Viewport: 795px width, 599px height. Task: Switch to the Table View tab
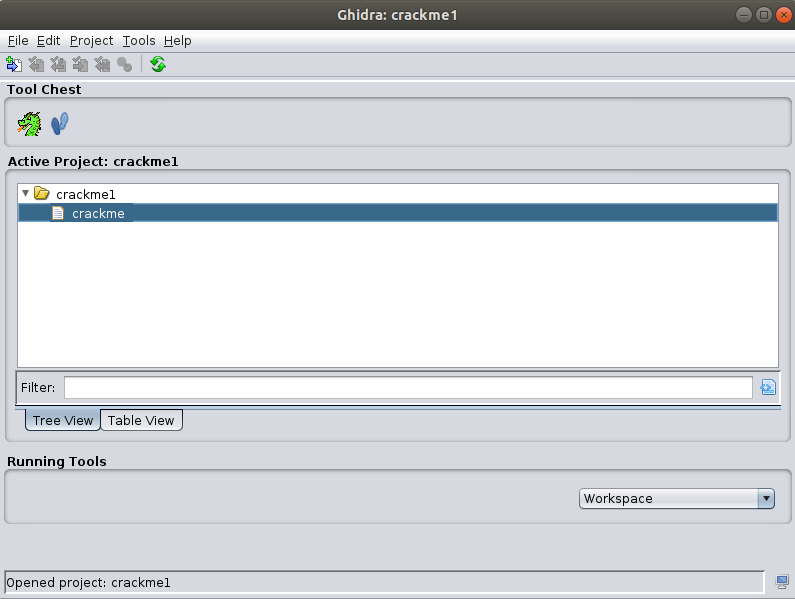141,420
